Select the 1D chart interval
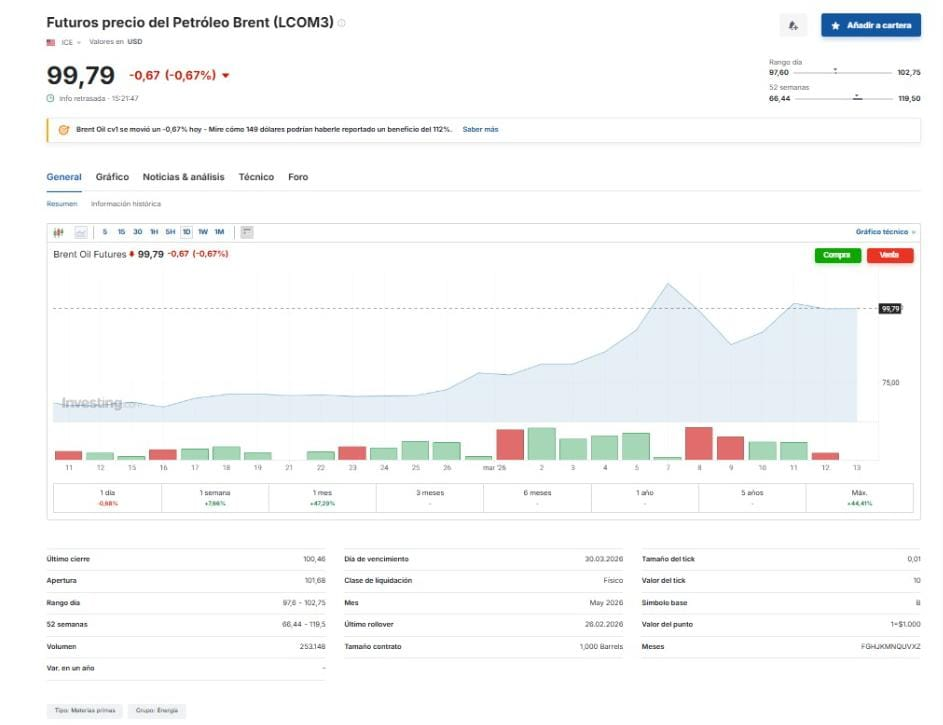Image resolution: width=943 pixels, height=725 pixels. coord(186,232)
